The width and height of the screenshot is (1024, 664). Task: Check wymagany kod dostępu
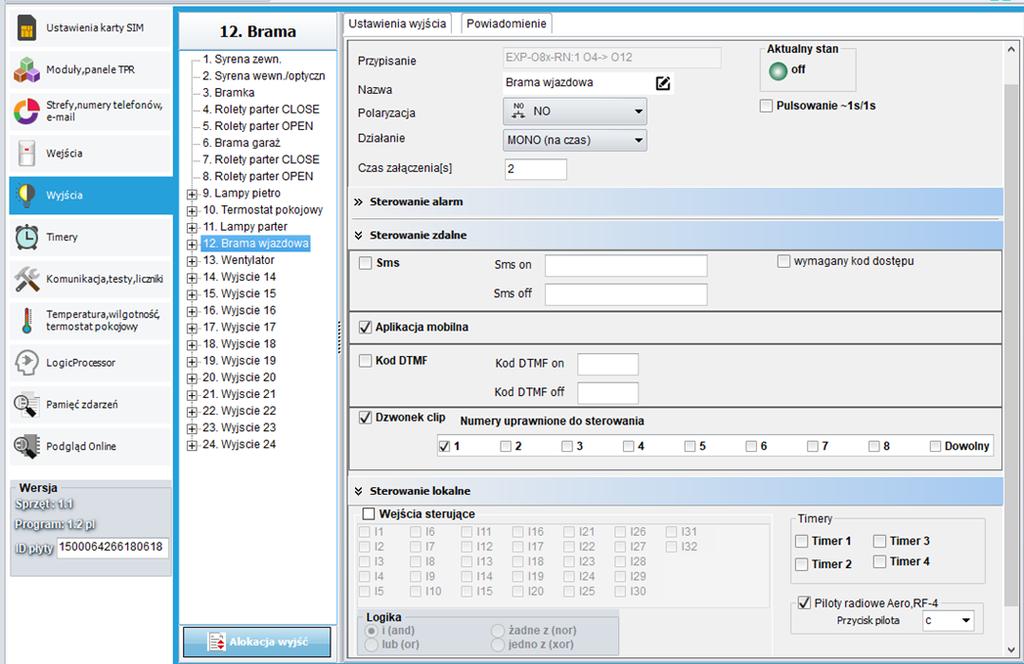(784, 261)
